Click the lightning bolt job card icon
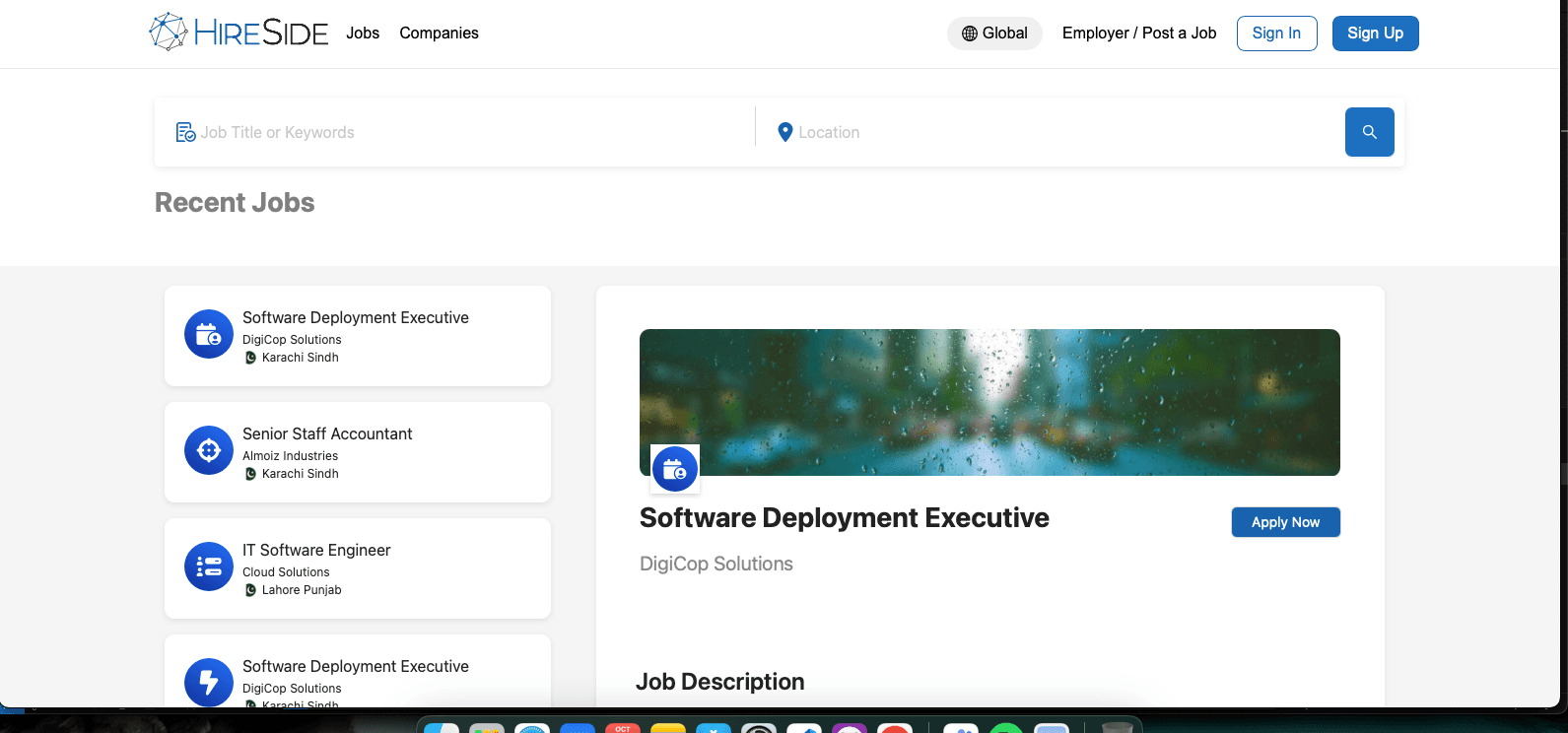Viewport: 1568px width, 733px height. click(209, 682)
